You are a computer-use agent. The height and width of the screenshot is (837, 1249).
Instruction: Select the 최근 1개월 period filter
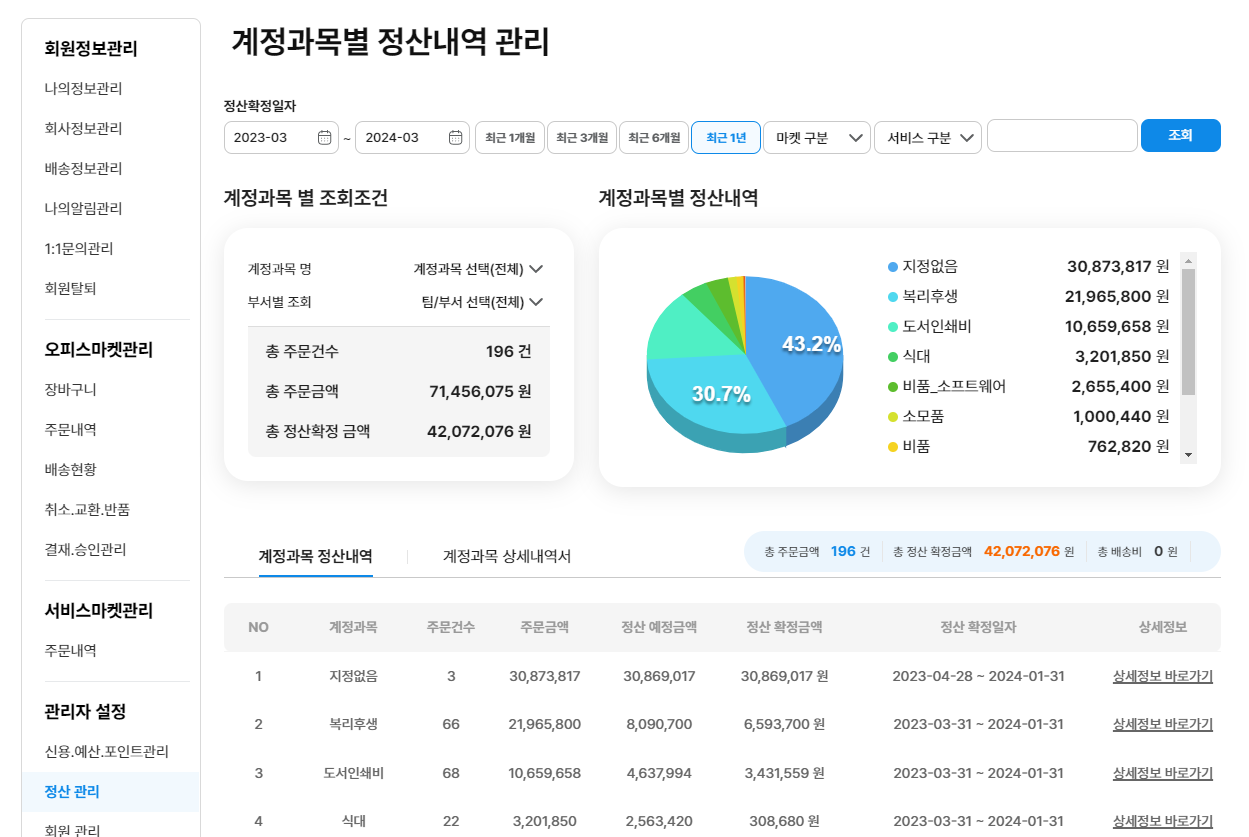click(x=510, y=138)
